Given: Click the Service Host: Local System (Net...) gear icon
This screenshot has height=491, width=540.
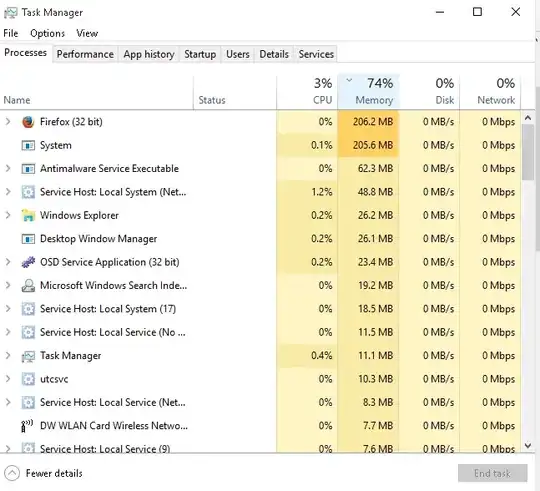Looking at the screenshot, I should coord(28,192).
